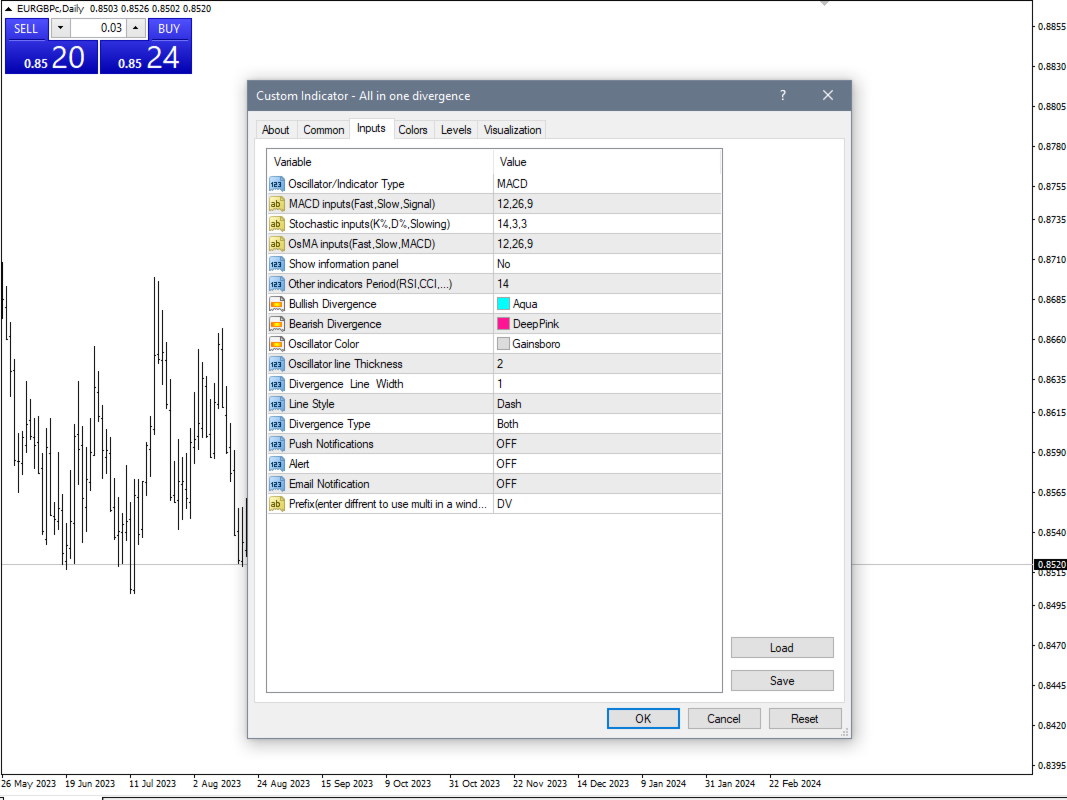Click the DeepPink color swatch
1067x800 pixels.
point(504,324)
